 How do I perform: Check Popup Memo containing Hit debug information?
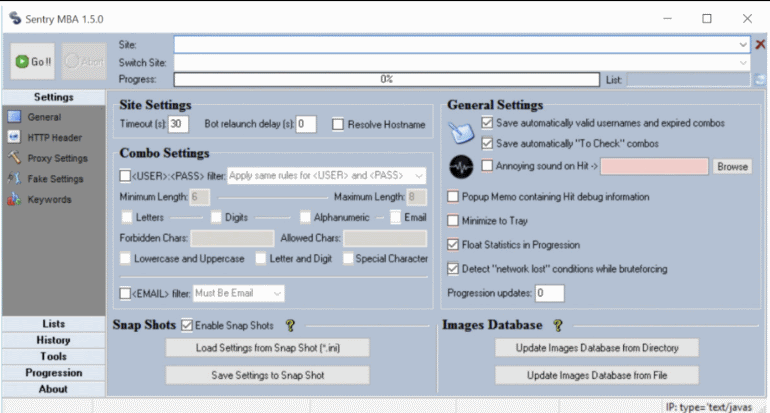pos(453,196)
